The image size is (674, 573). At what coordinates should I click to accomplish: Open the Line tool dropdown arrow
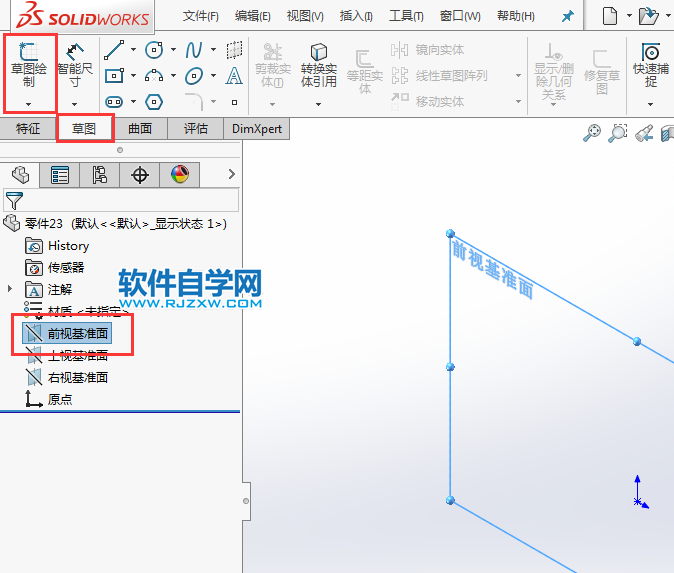point(133,50)
